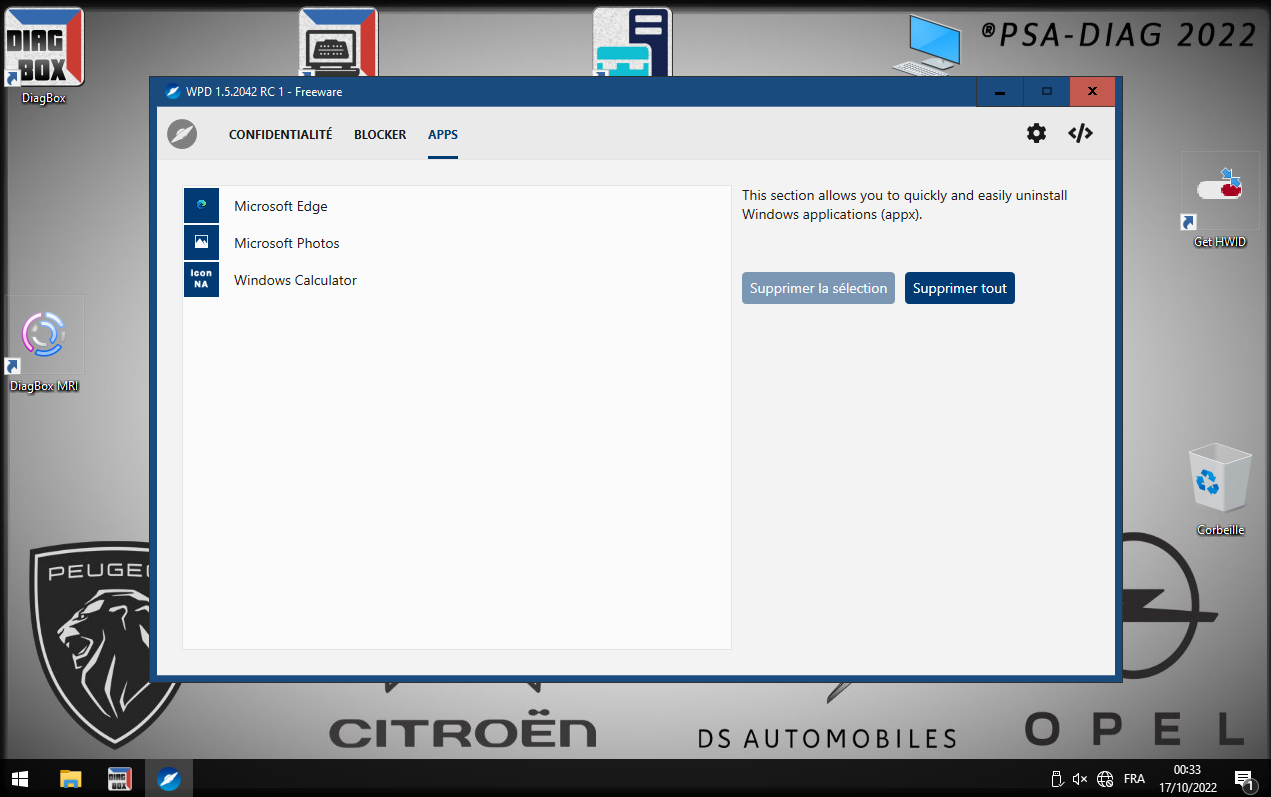Select the Microsoft Photos row label
1271x797 pixels.
tap(287, 243)
